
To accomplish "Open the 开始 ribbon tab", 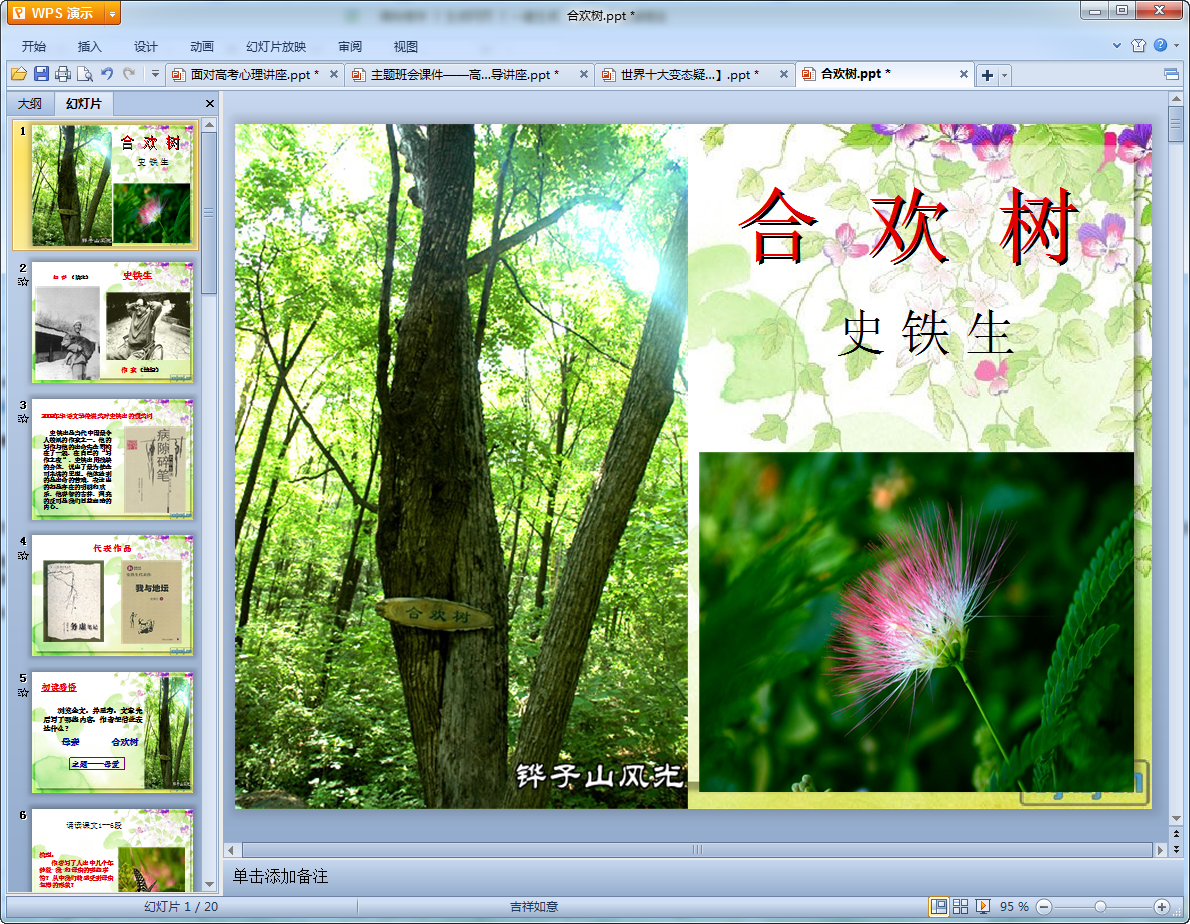I will point(33,46).
